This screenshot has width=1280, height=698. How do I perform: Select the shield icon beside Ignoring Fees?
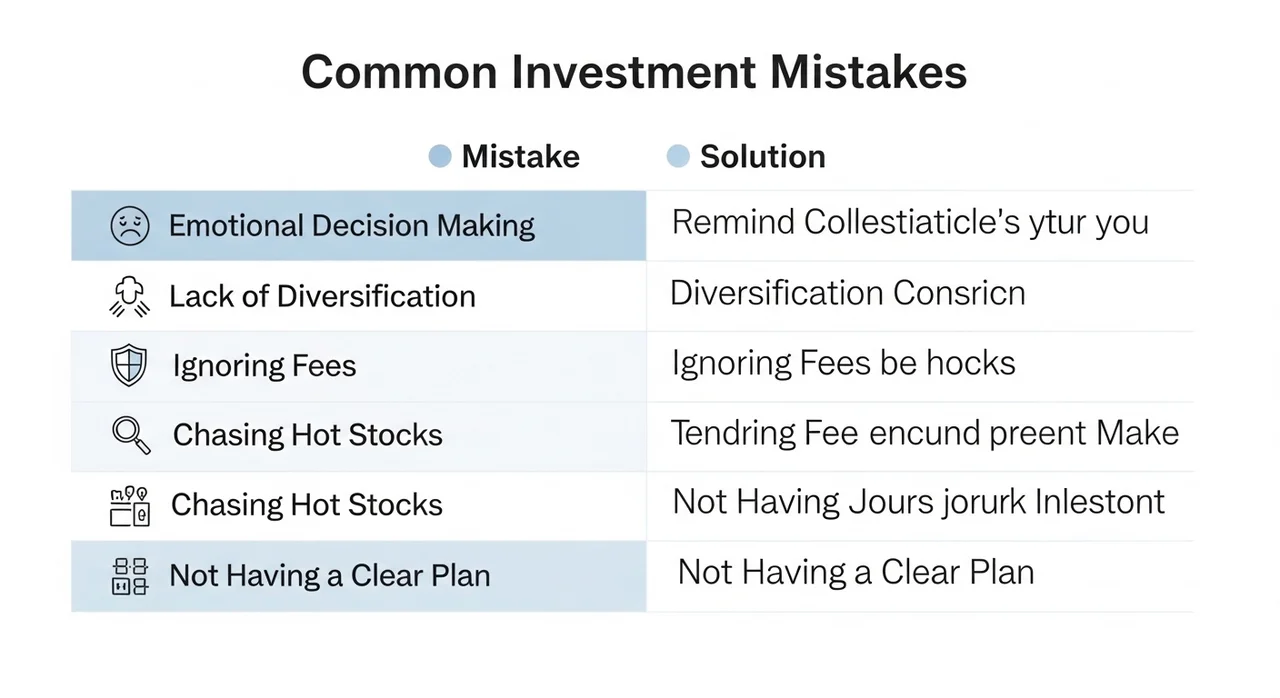point(129,366)
